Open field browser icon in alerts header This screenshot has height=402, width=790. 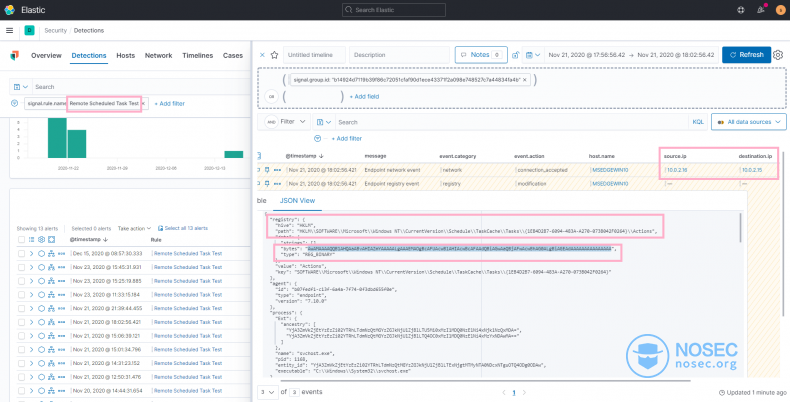[x=31, y=239]
